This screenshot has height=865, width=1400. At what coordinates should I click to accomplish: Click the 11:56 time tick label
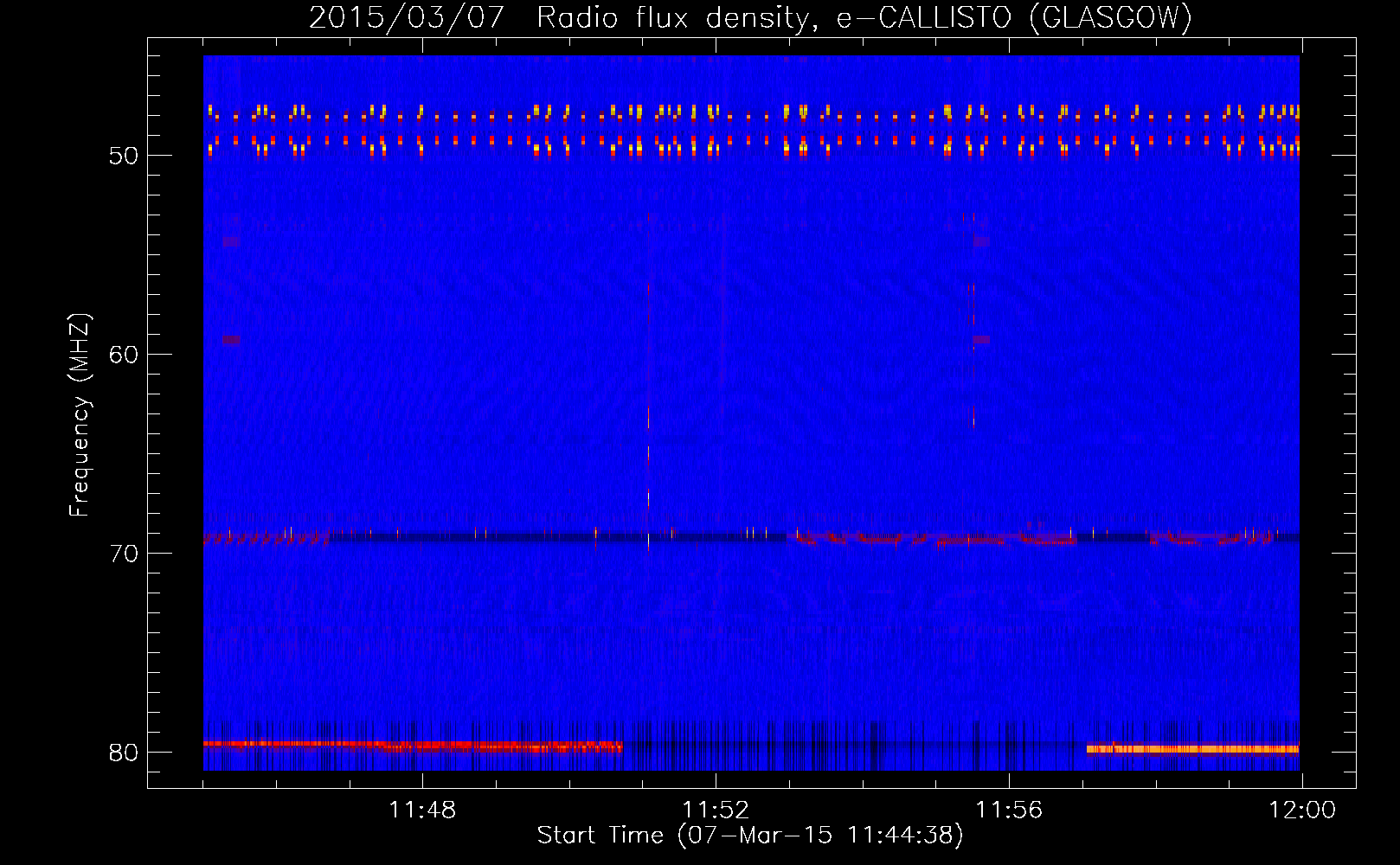coord(1009,811)
